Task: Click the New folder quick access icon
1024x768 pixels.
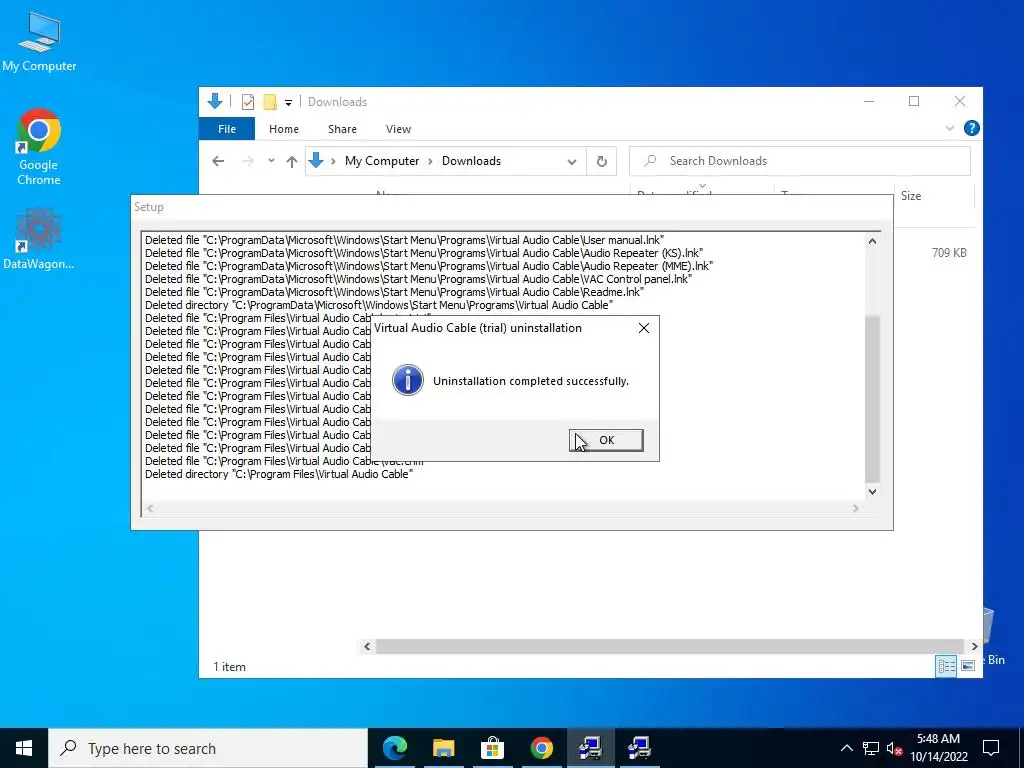Action: [270, 102]
